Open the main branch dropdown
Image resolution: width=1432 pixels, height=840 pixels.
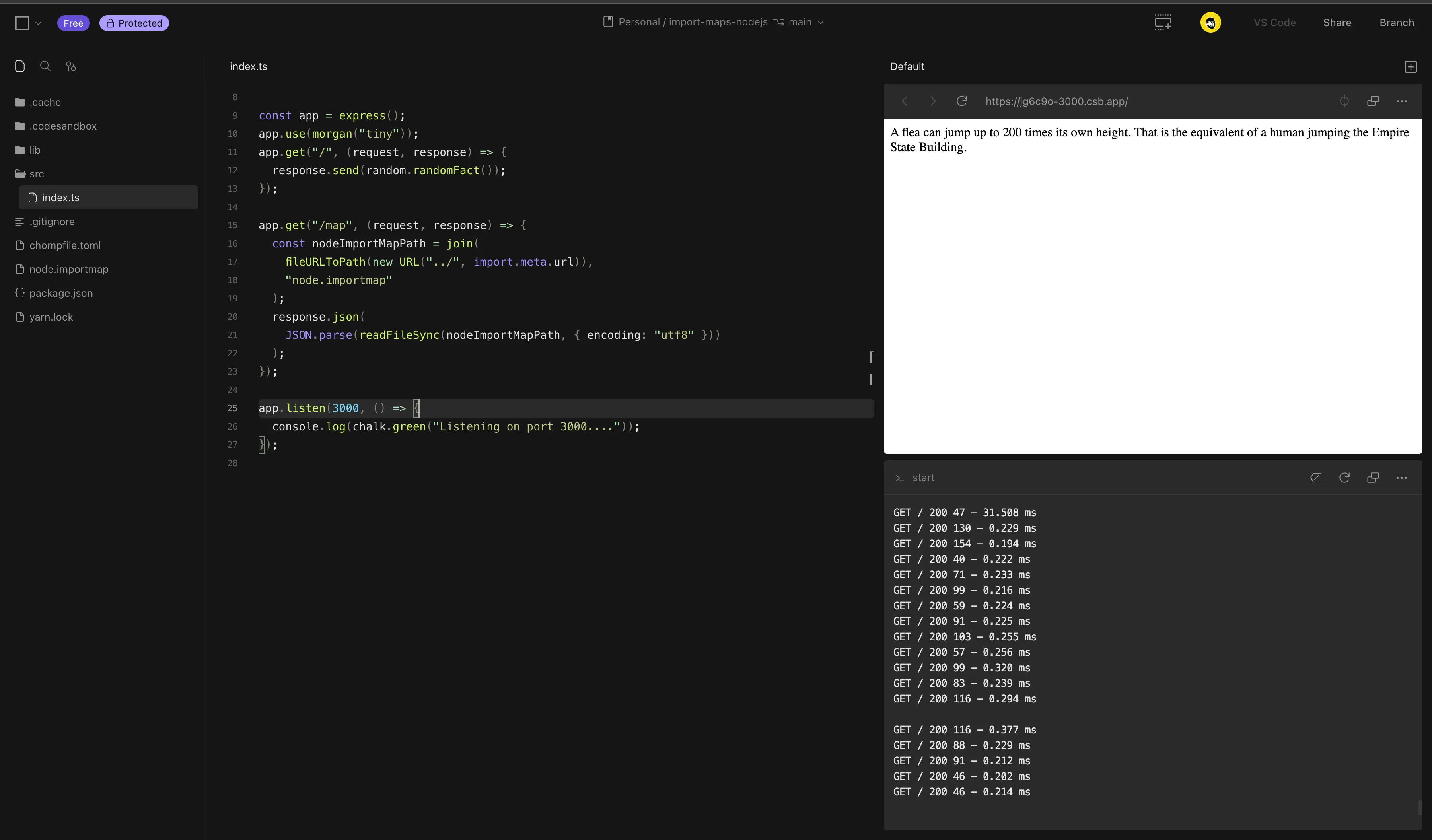click(820, 22)
